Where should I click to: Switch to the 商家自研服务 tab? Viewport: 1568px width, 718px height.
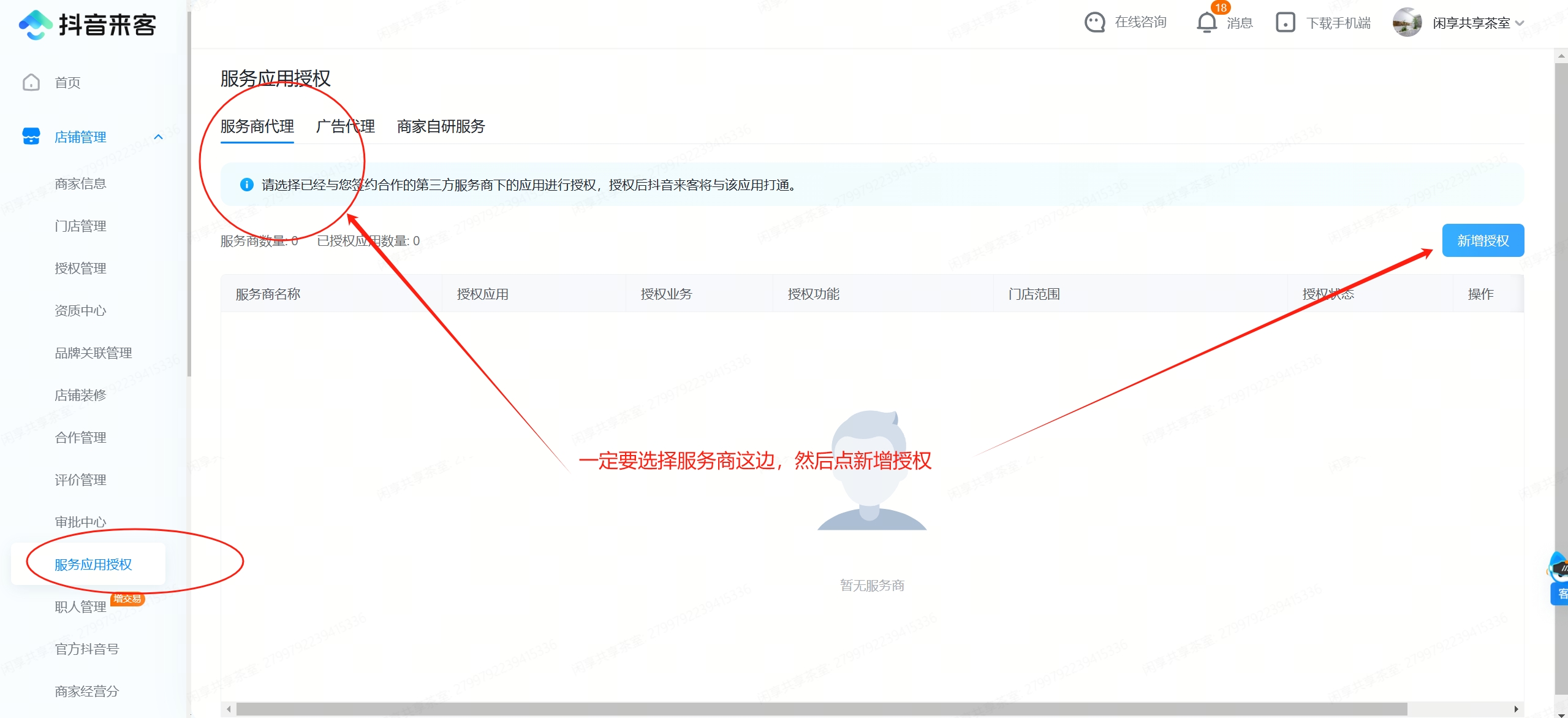tap(440, 127)
